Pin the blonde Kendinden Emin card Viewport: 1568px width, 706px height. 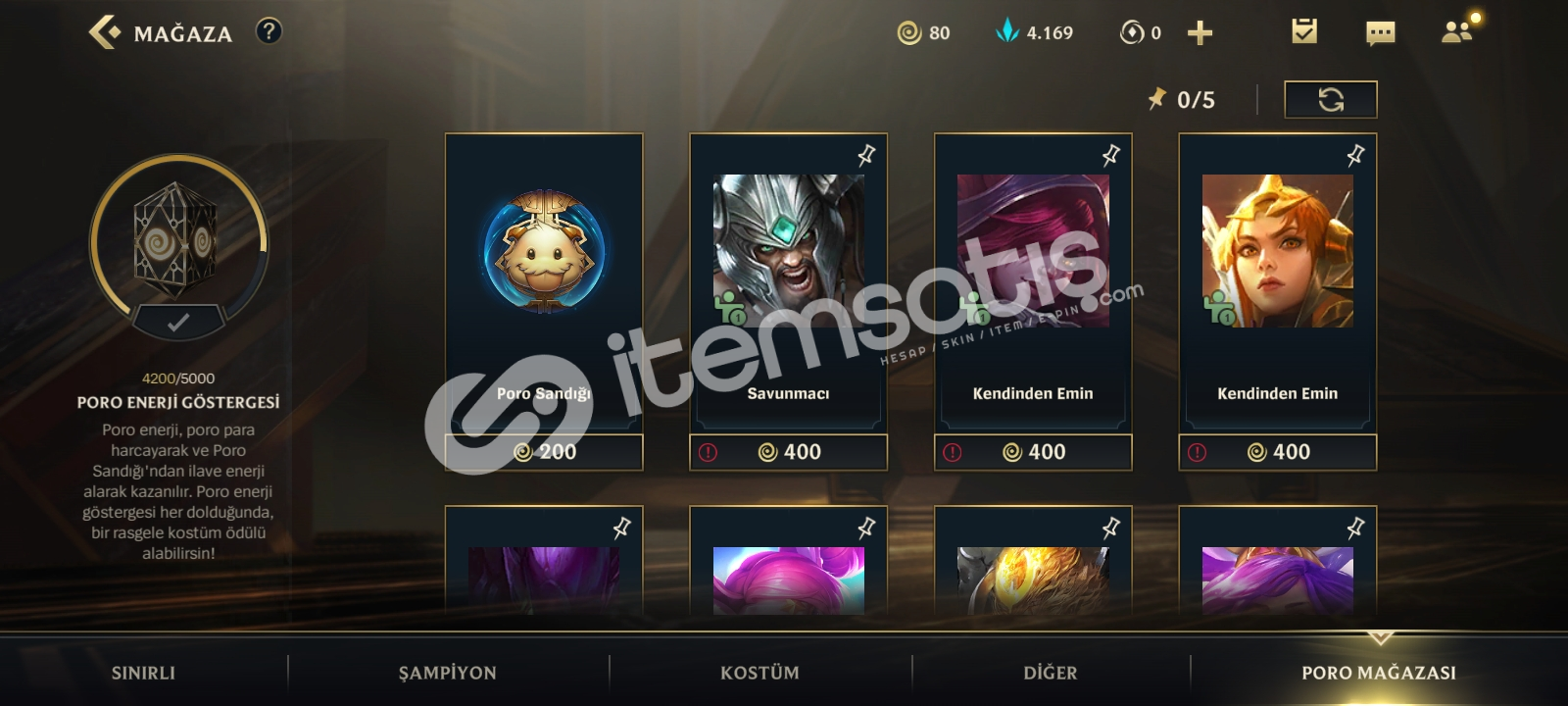coord(1355,155)
